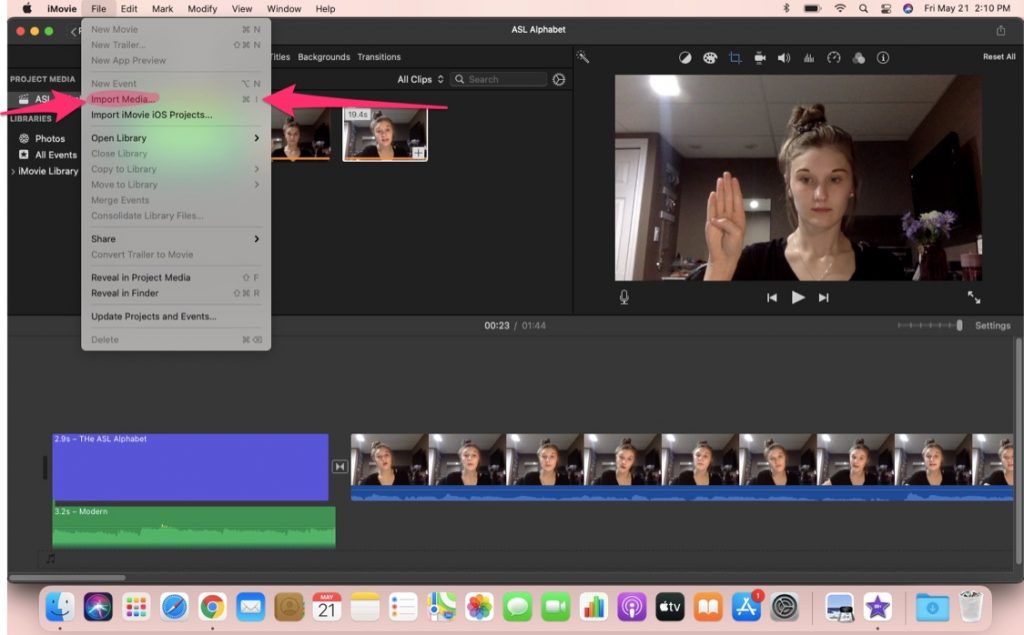Select Reveal in Finder
The height and width of the screenshot is (635, 1024).
tap(175, 293)
